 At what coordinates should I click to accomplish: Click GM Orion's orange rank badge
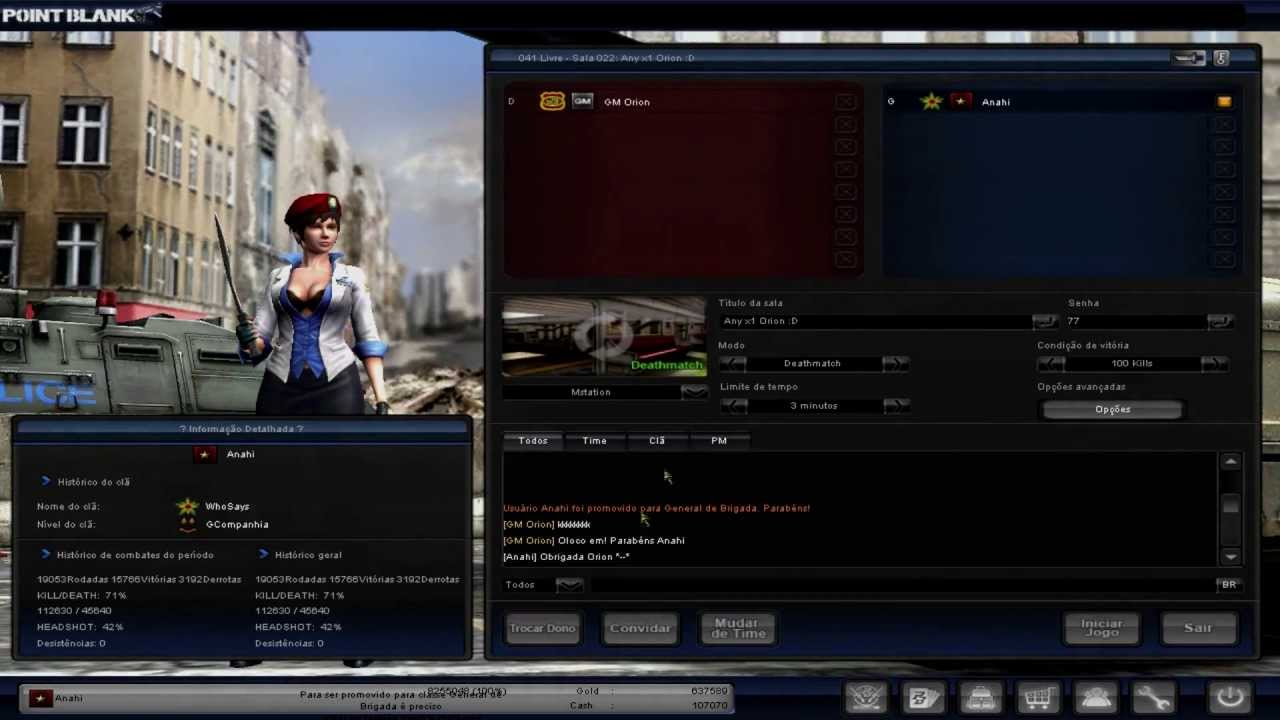tap(552, 101)
